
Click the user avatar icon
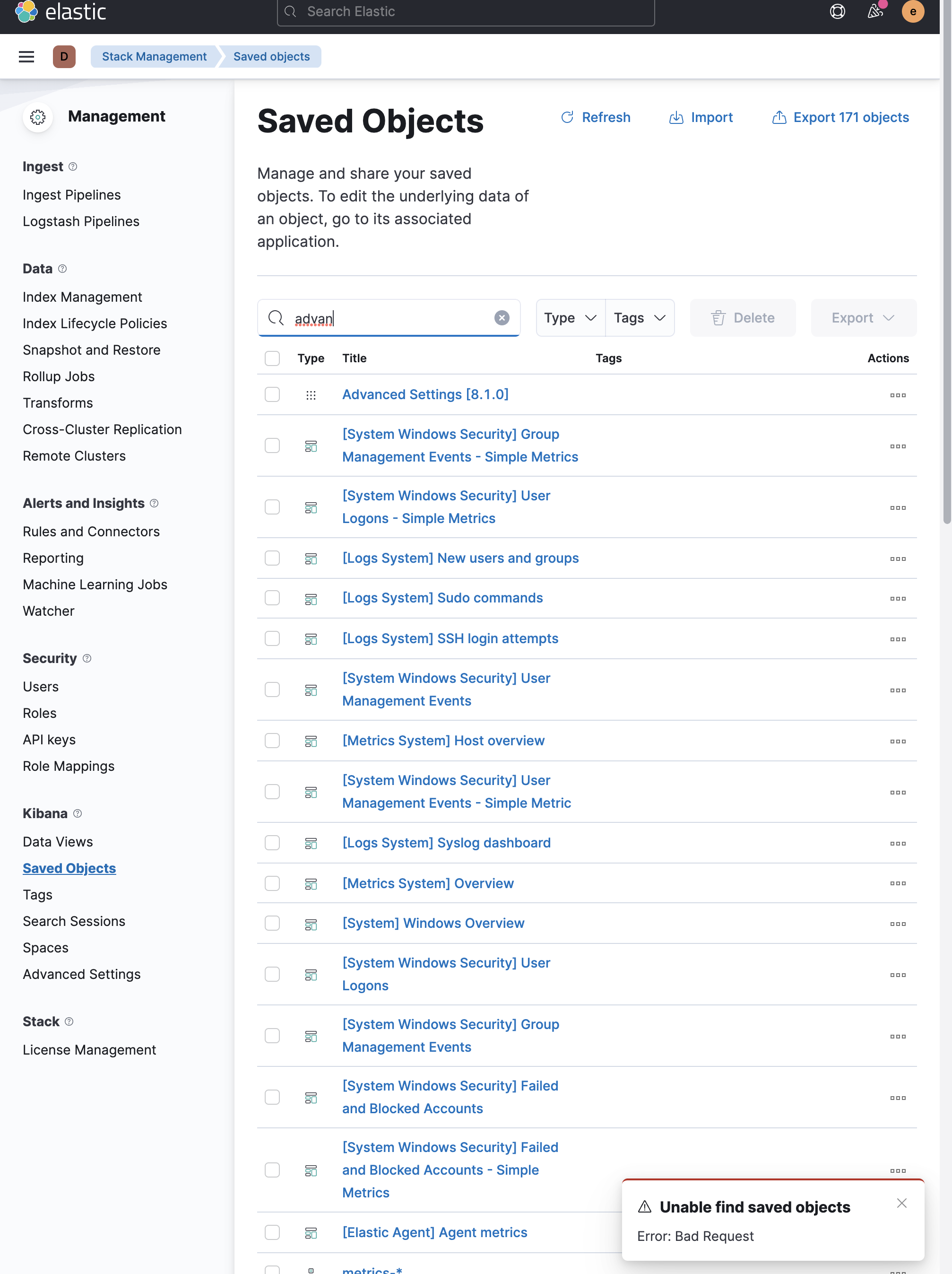[x=913, y=11]
